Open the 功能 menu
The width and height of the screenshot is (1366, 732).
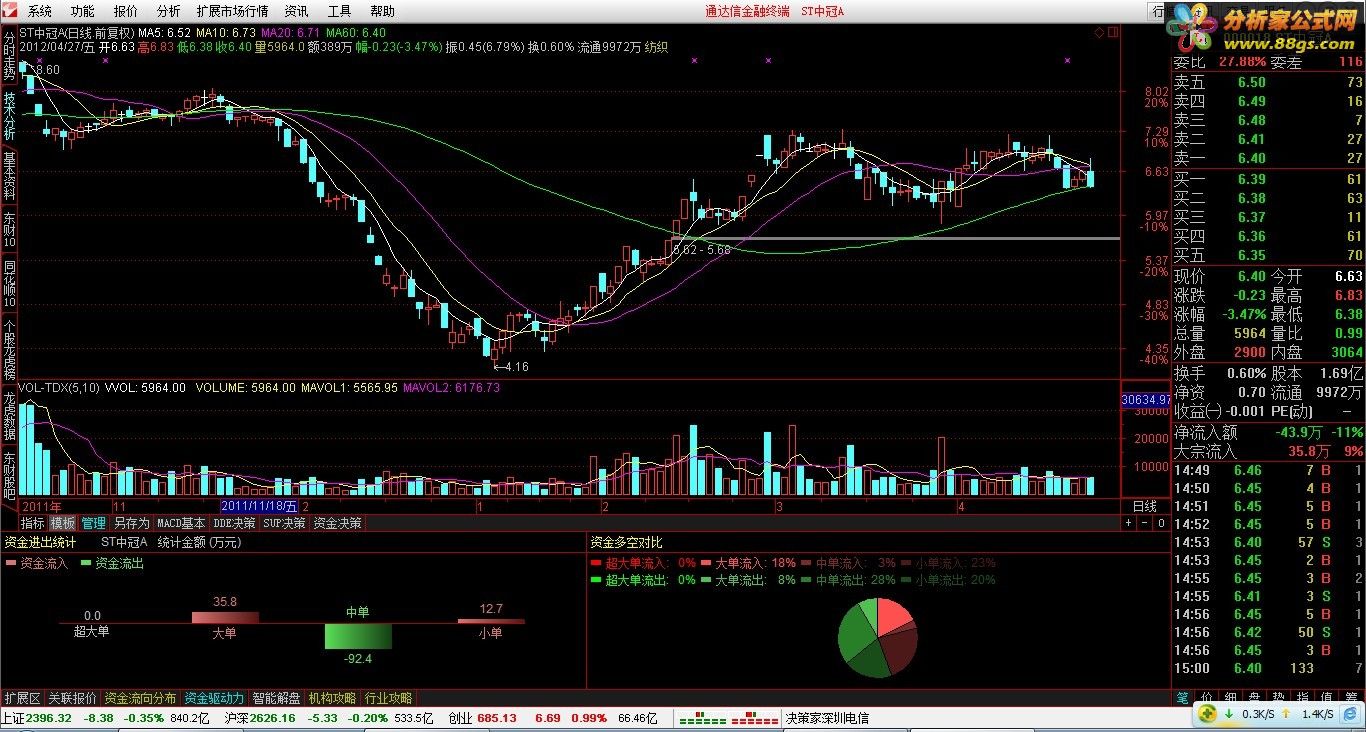[x=82, y=11]
